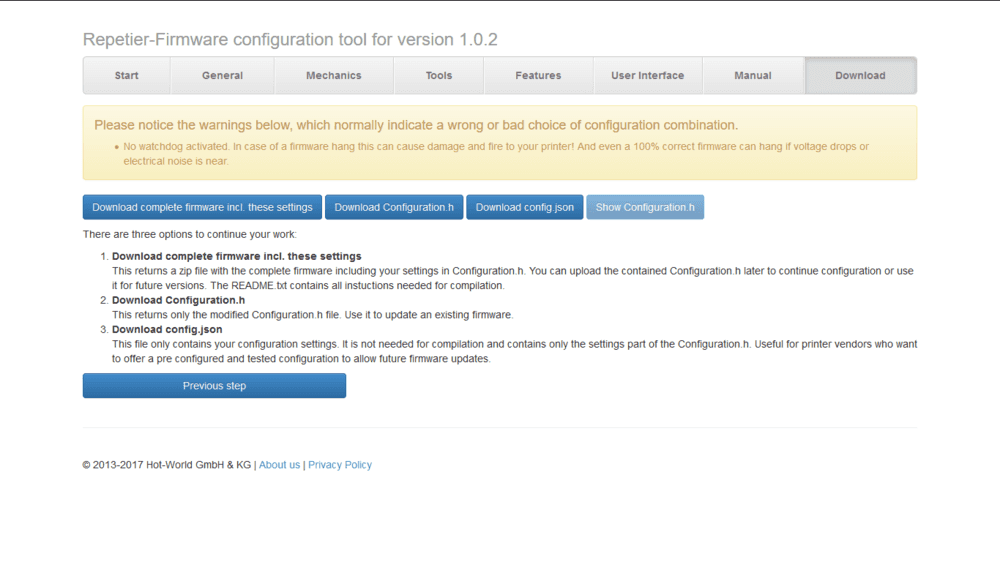Open the Privacy Policy link

click(340, 465)
